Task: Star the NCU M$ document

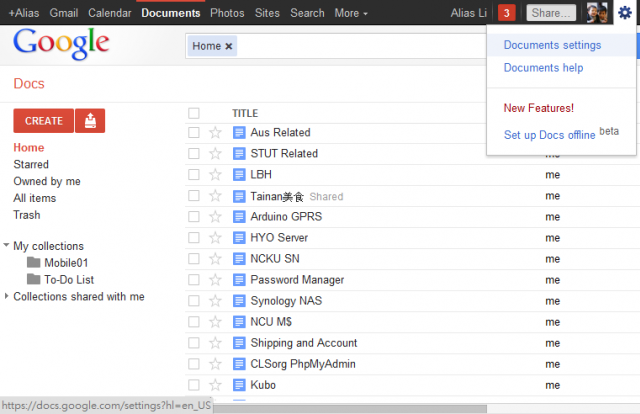Action: pos(215,322)
